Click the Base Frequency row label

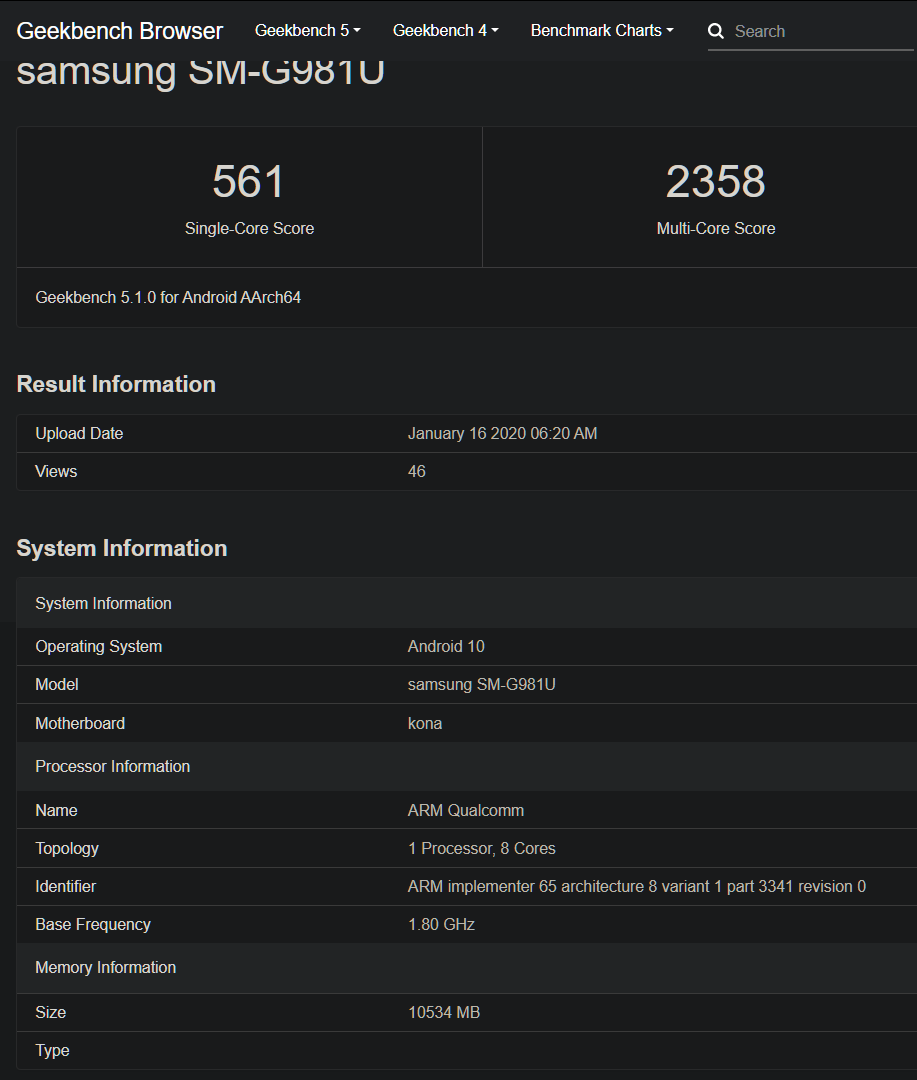click(93, 924)
